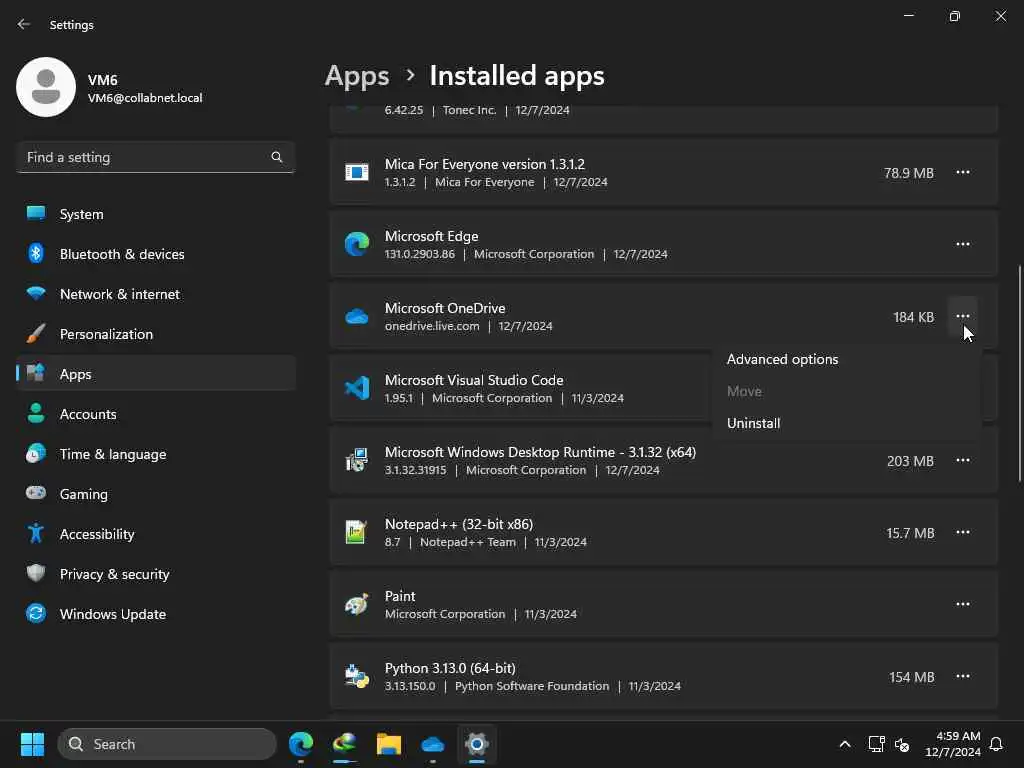1024x768 pixels.
Task: Expand the three-dot menu for Paint
Action: 962,604
